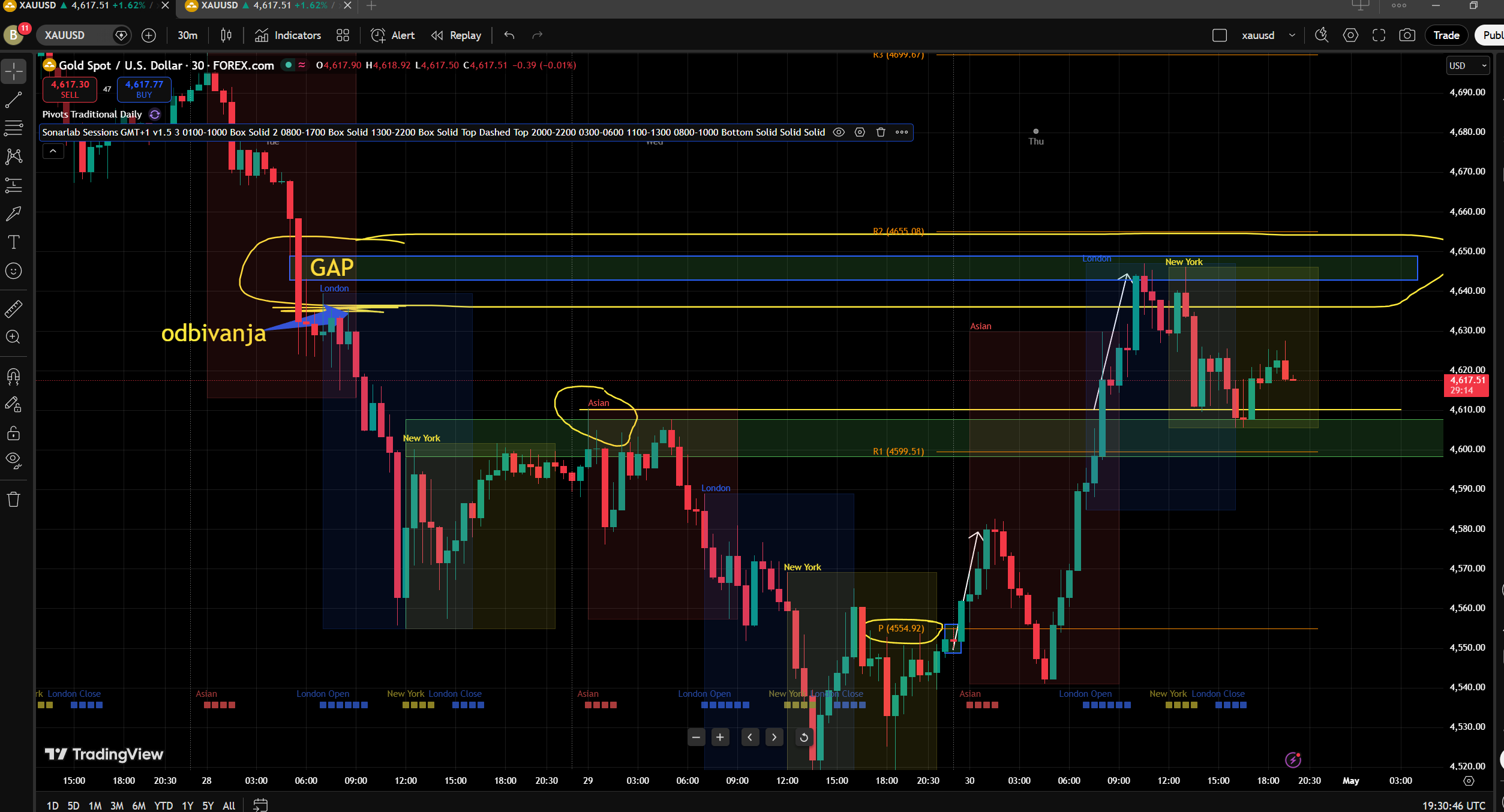Click the trash icon to remove drawings
Image resolution: width=1504 pixels, height=812 pixels.
tap(13, 500)
